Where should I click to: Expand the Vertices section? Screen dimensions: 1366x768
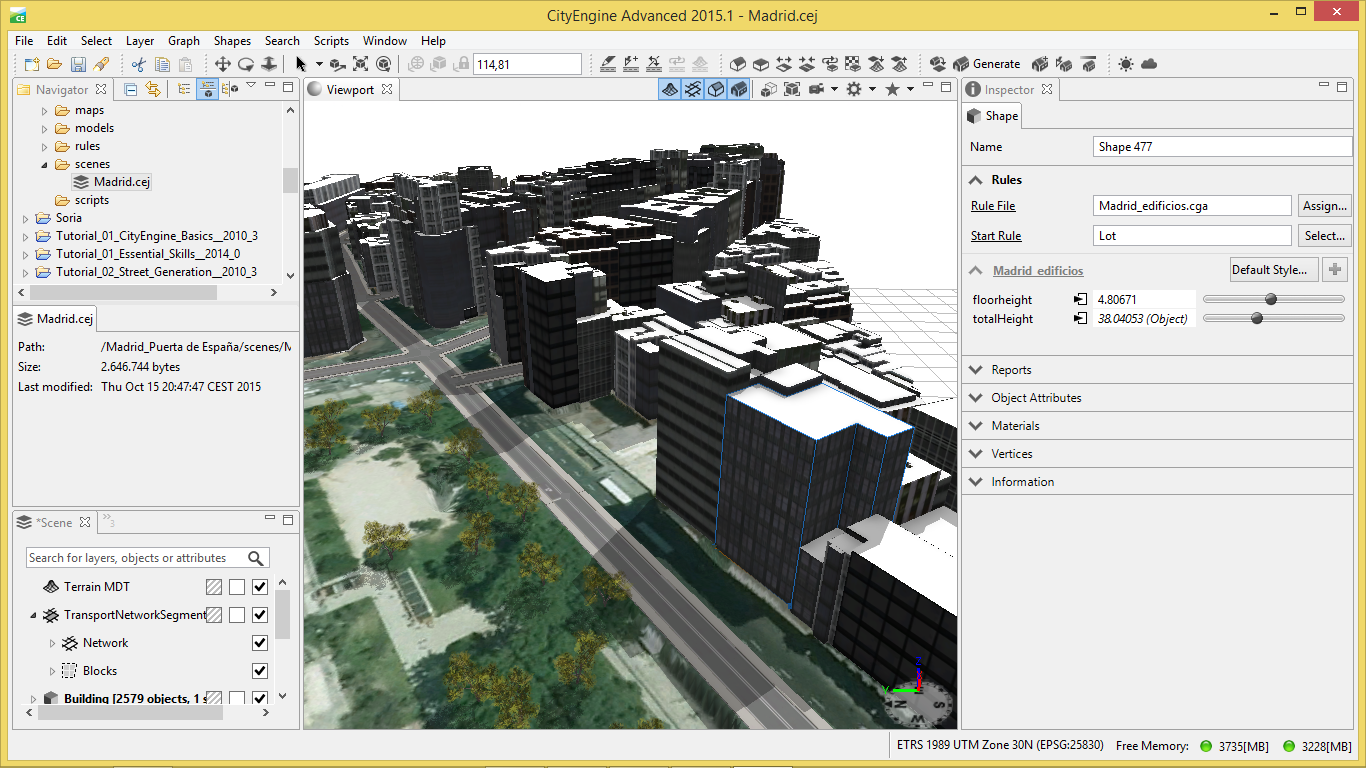coord(976,454)
